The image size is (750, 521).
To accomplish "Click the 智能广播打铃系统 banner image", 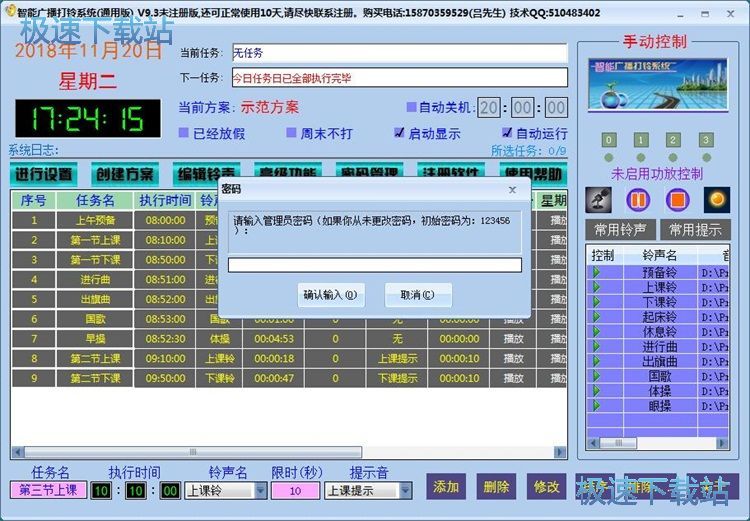I will click(658, 85).
